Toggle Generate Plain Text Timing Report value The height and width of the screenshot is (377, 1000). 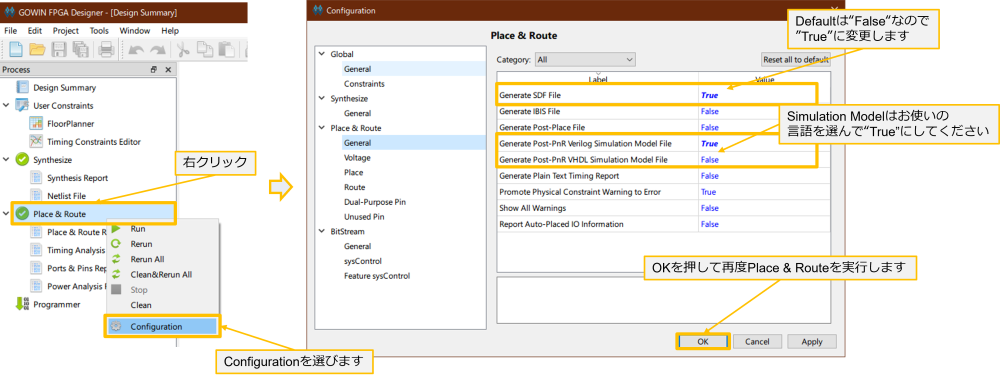point(710,175)
